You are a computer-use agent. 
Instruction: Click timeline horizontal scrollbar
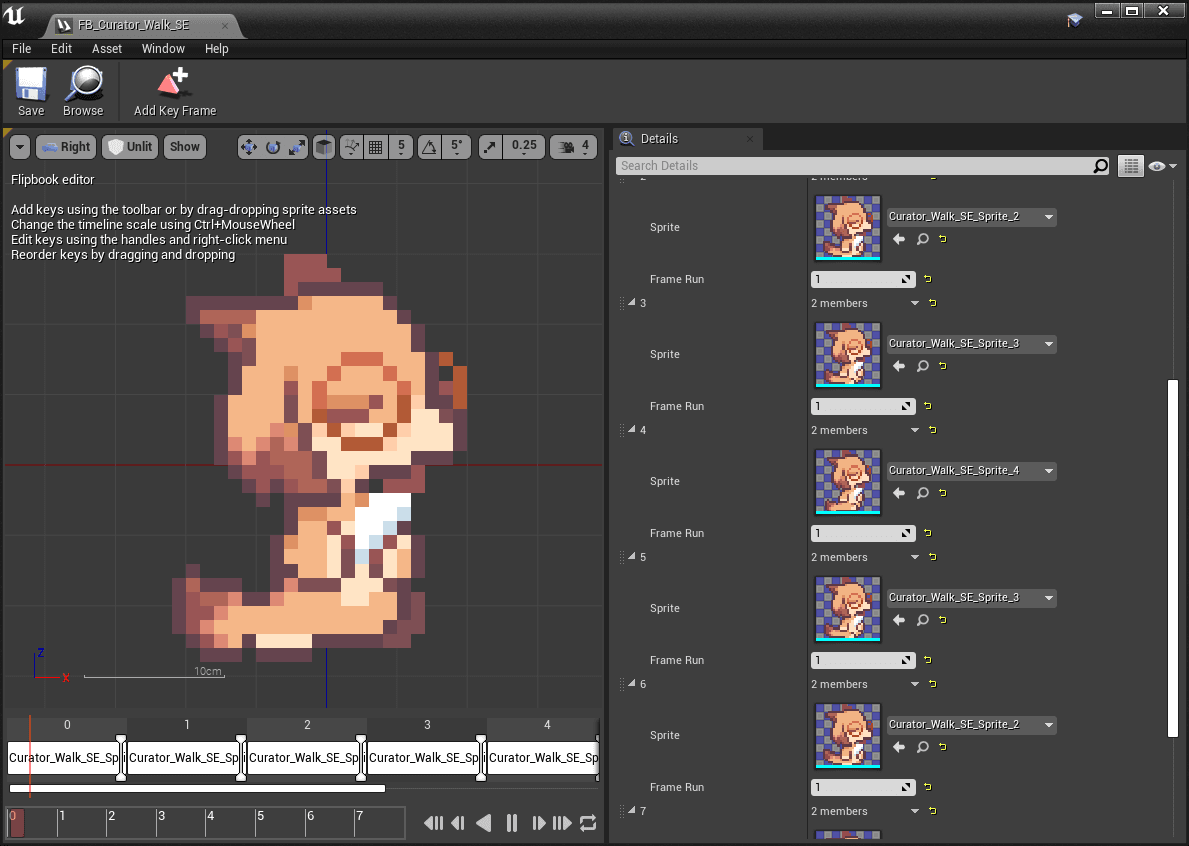(x=197, y=788)
